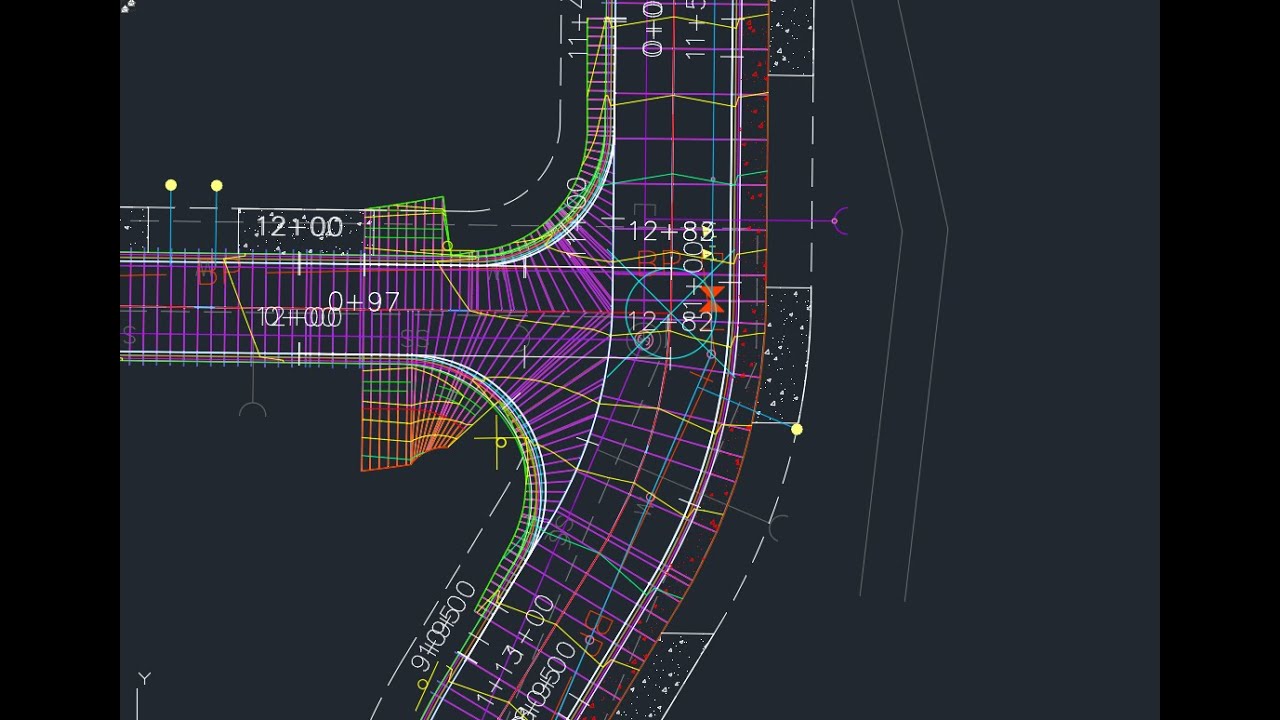
Task: Select the 0+97 station label
Action: click(x=364, y=301)
